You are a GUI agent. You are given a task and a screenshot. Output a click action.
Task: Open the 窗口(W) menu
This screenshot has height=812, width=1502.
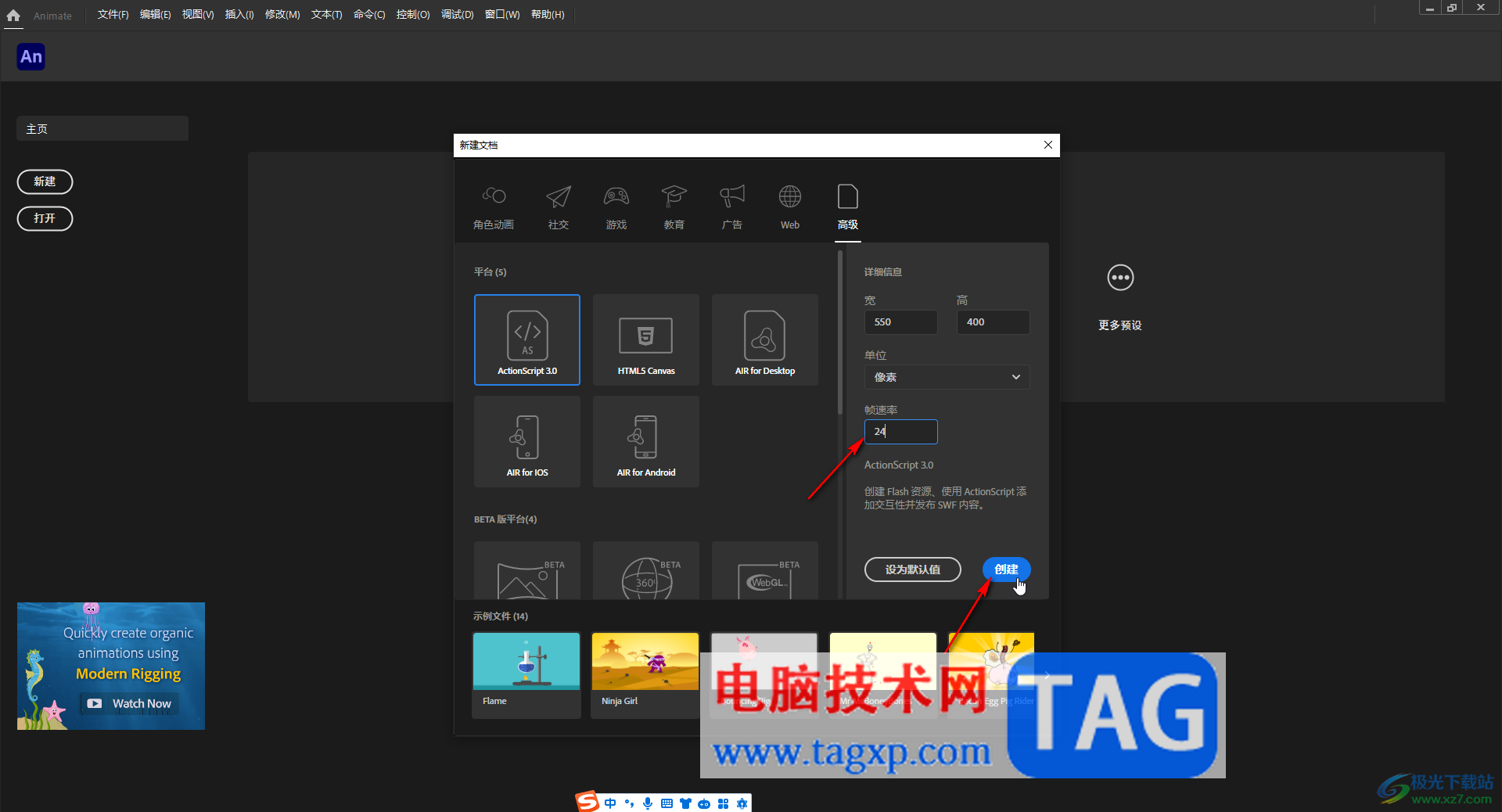coord(502,15)
